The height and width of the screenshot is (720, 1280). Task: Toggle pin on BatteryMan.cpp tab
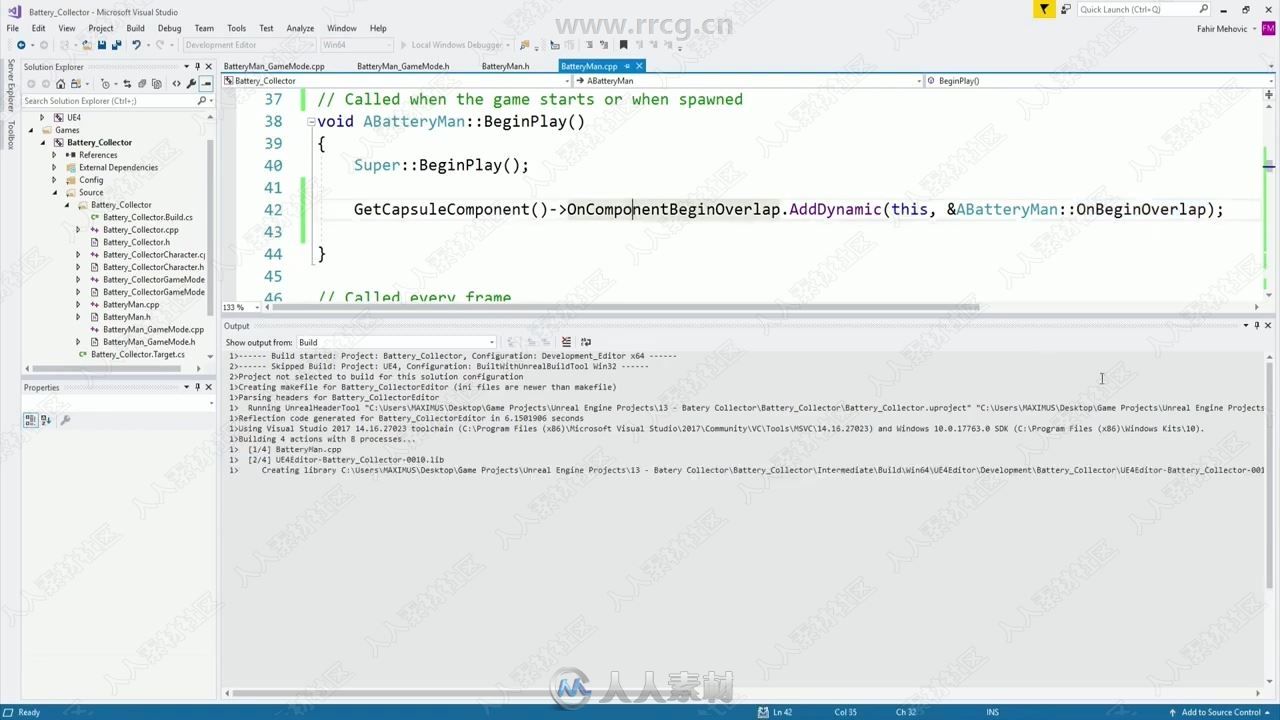click(x=627, y=66)
